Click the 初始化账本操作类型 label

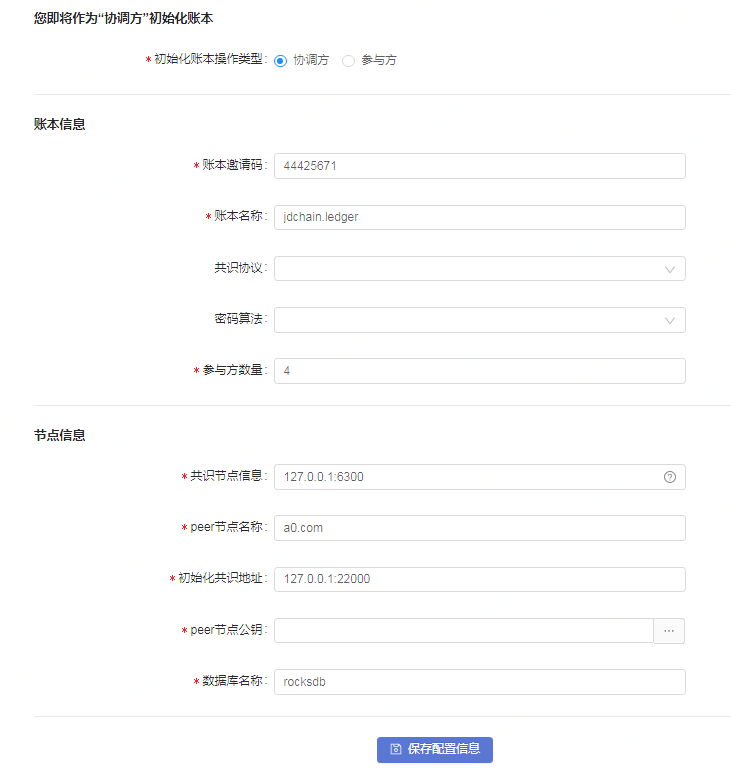(208, 59)
